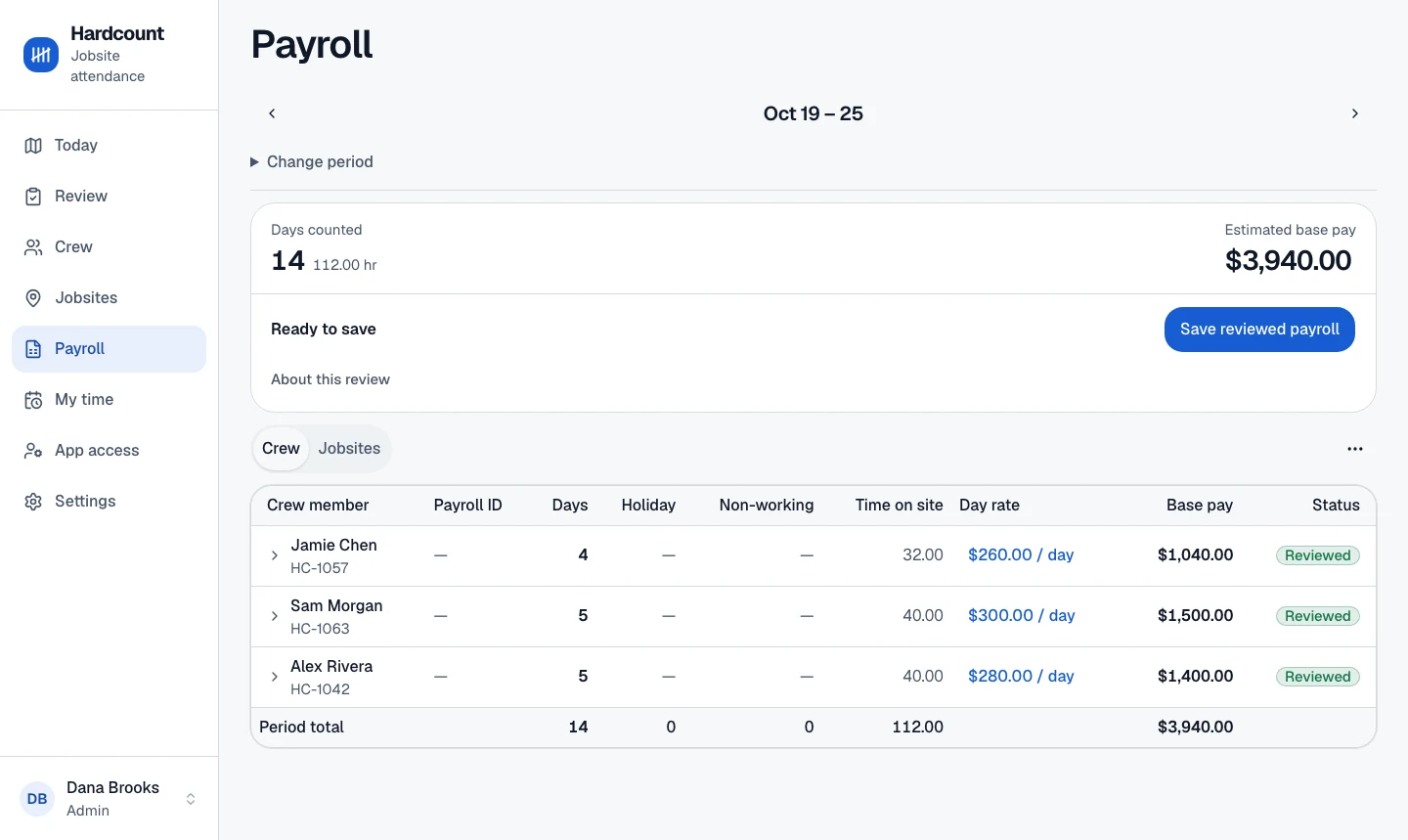The image size is (1408, 840).
Task: Click Sam Morgan's $1,500.00 base pay
Action: click(x=1195, y=616)
